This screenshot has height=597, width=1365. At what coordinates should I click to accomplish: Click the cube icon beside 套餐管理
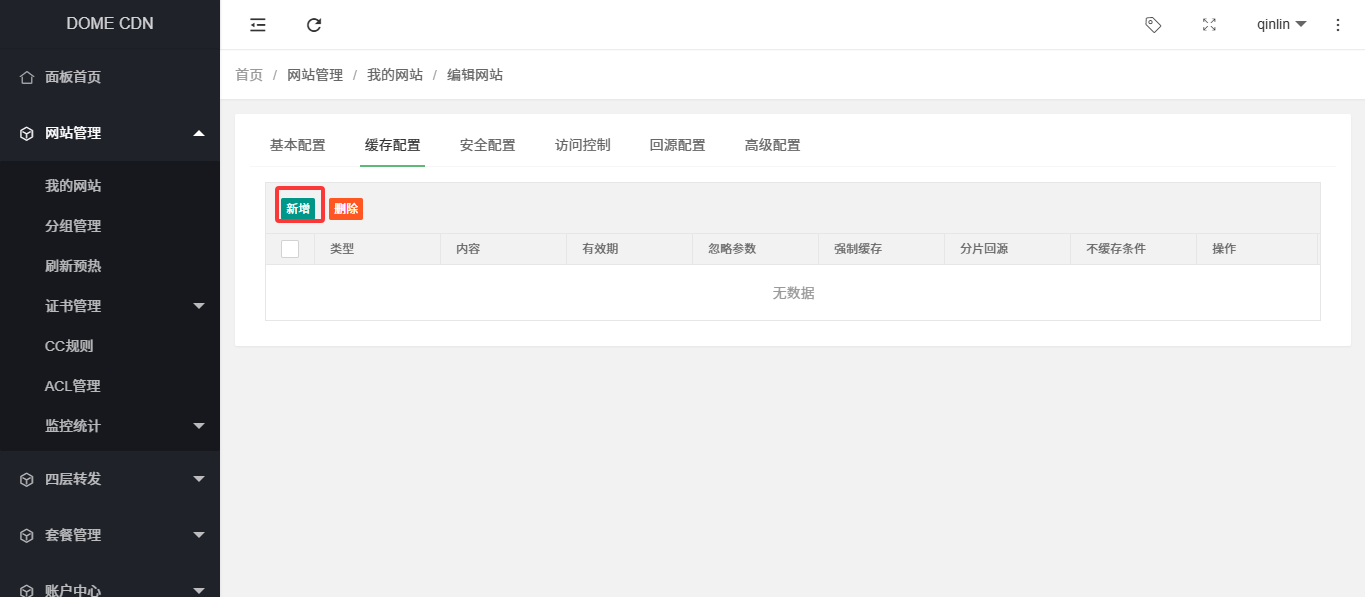point(27,535)
